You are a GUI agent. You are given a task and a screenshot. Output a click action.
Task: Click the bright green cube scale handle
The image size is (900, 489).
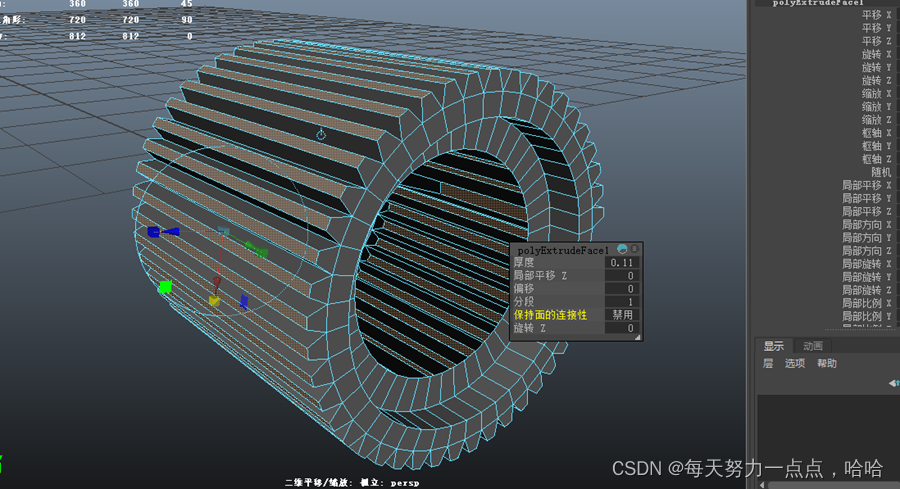click(165, 286)
